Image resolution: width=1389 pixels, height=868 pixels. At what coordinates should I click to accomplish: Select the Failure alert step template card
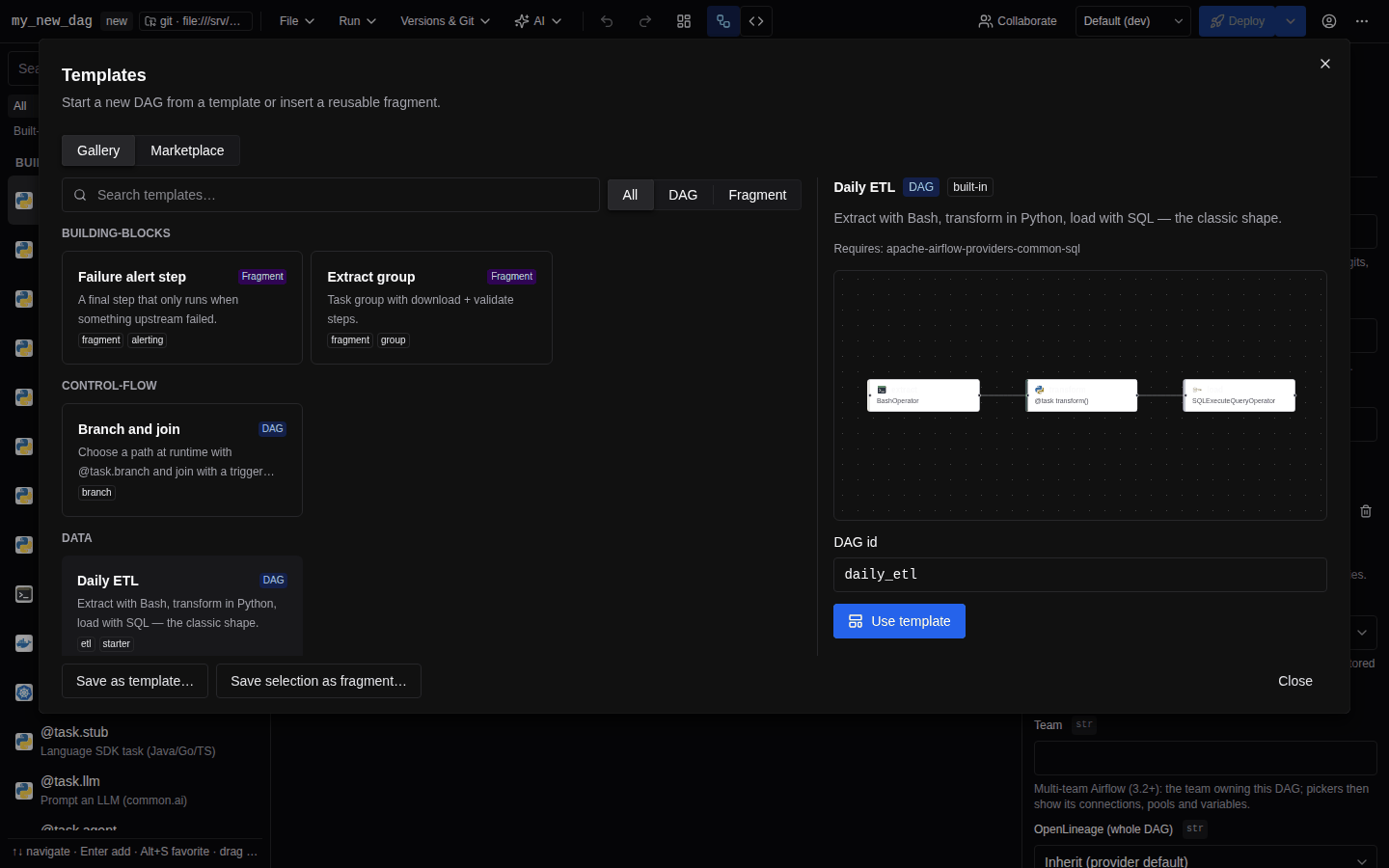pyautogui.click(x=182, y=308)
